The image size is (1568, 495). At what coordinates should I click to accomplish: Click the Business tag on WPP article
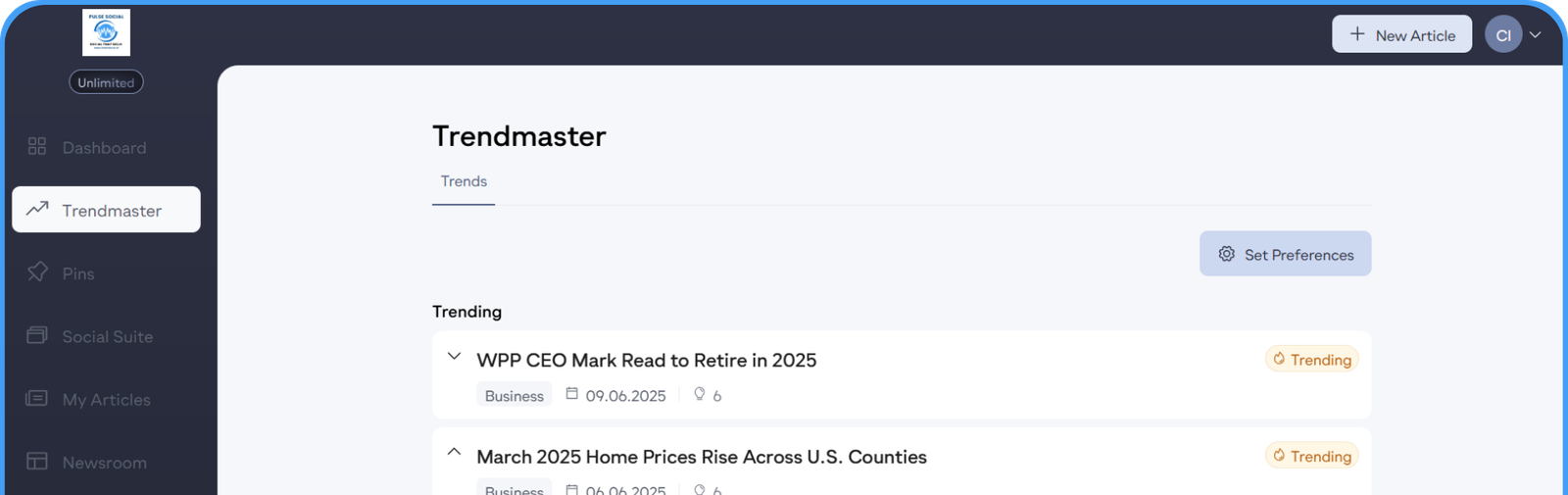[514, 395]
